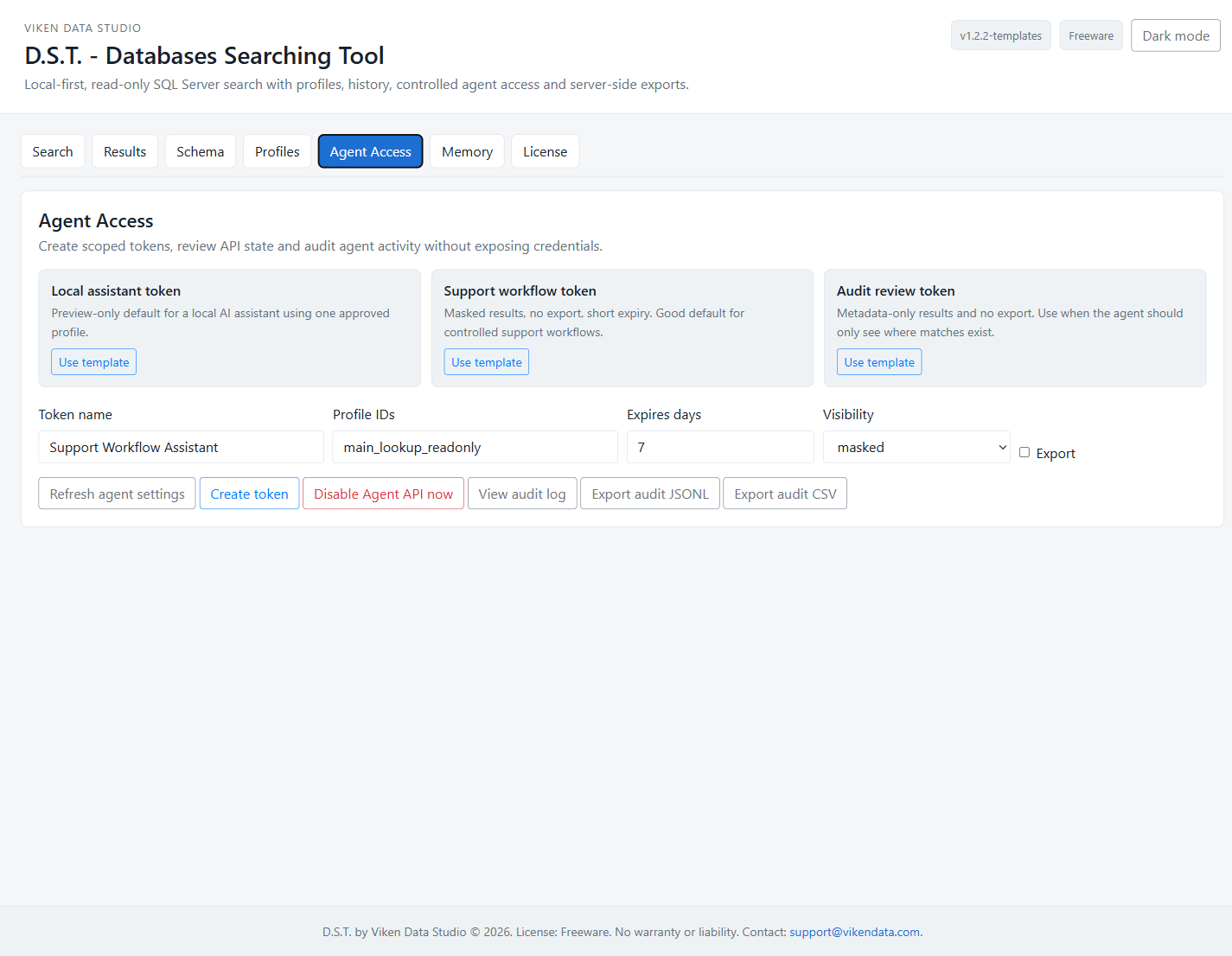Image resolution: width=1232 pixels, height=956 pixels.
Task: Click the Local assistant token heading
Action: (x=116, y=291)
